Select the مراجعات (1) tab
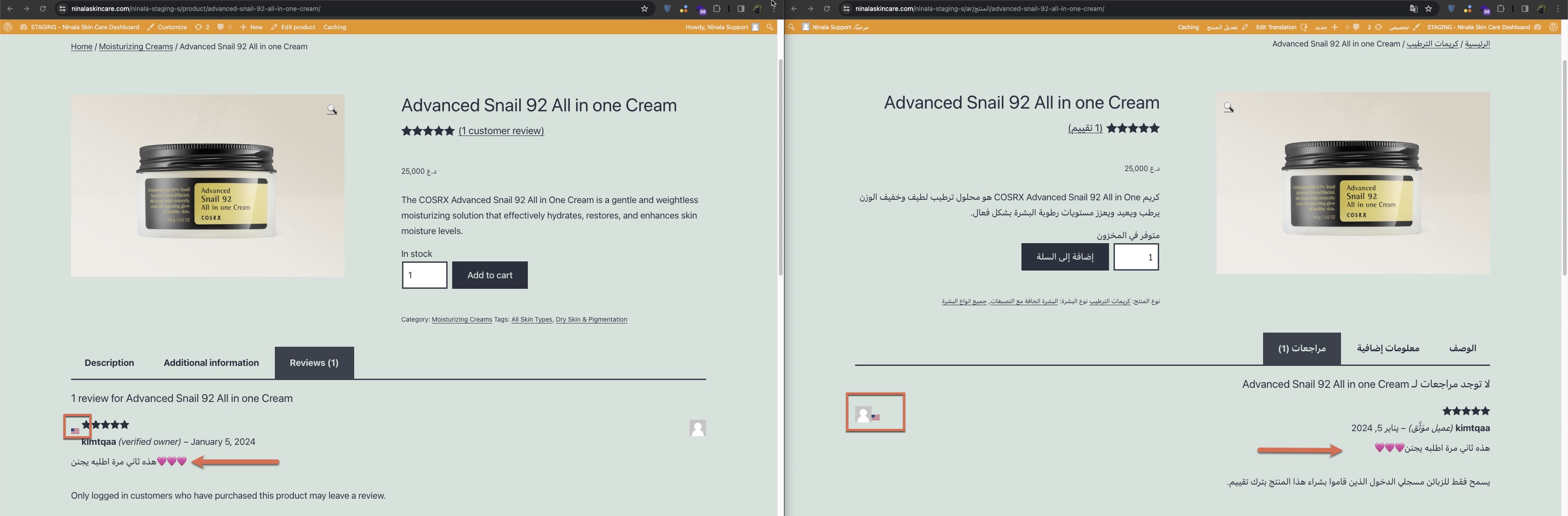1568x516 pixels. tap(1302, 348)
